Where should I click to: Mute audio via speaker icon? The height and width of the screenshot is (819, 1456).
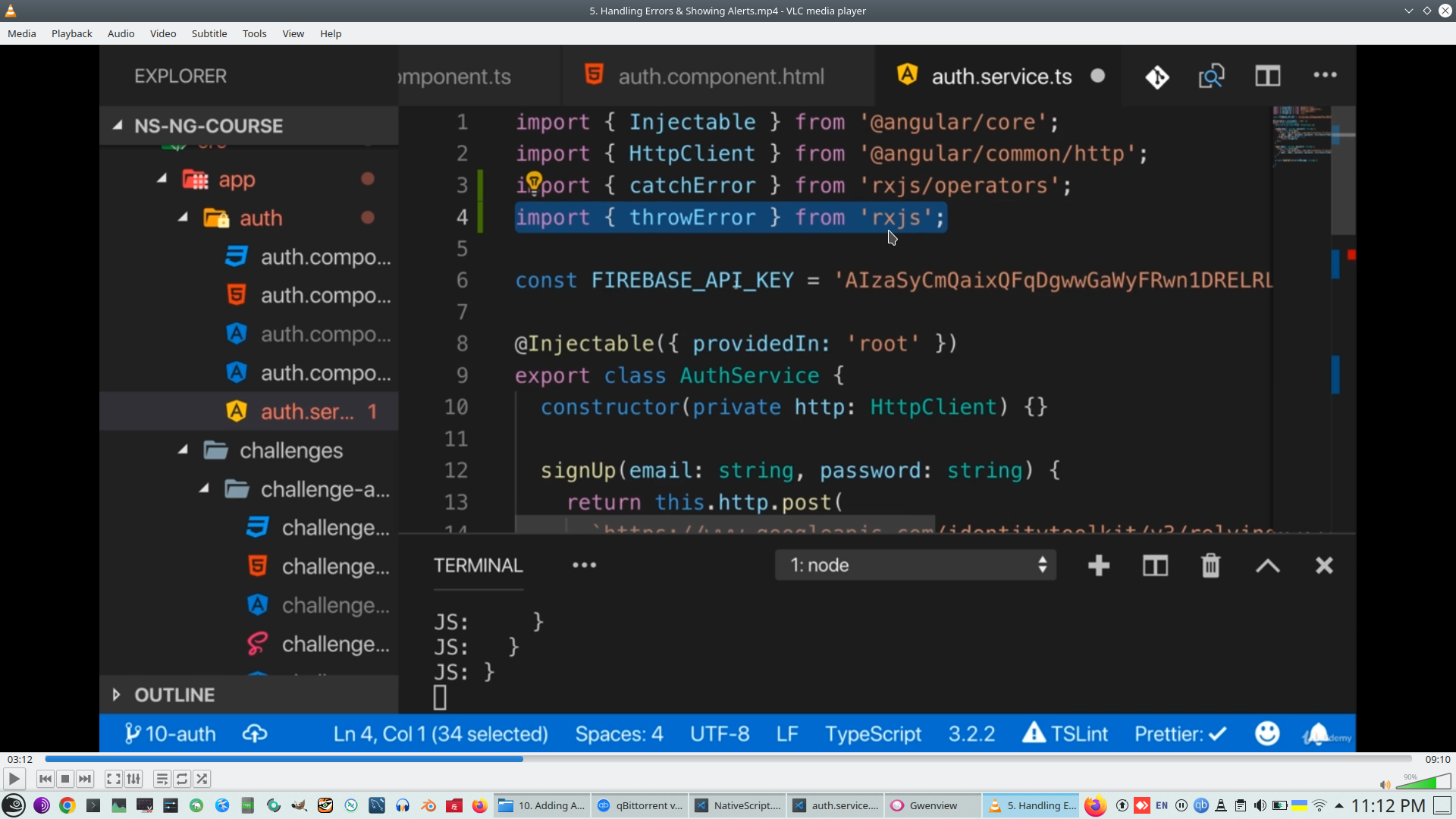tap(1385, 785)
